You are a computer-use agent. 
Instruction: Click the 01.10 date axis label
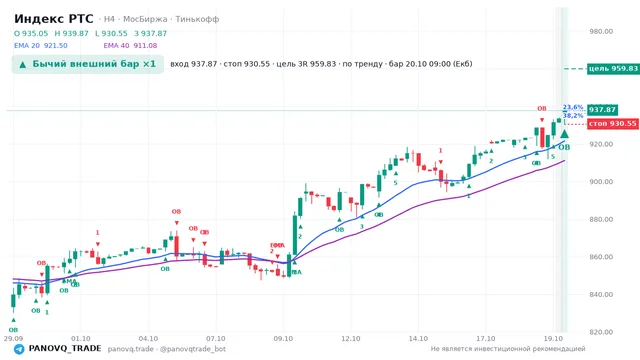pyautogui.click(x=81, y=339)
